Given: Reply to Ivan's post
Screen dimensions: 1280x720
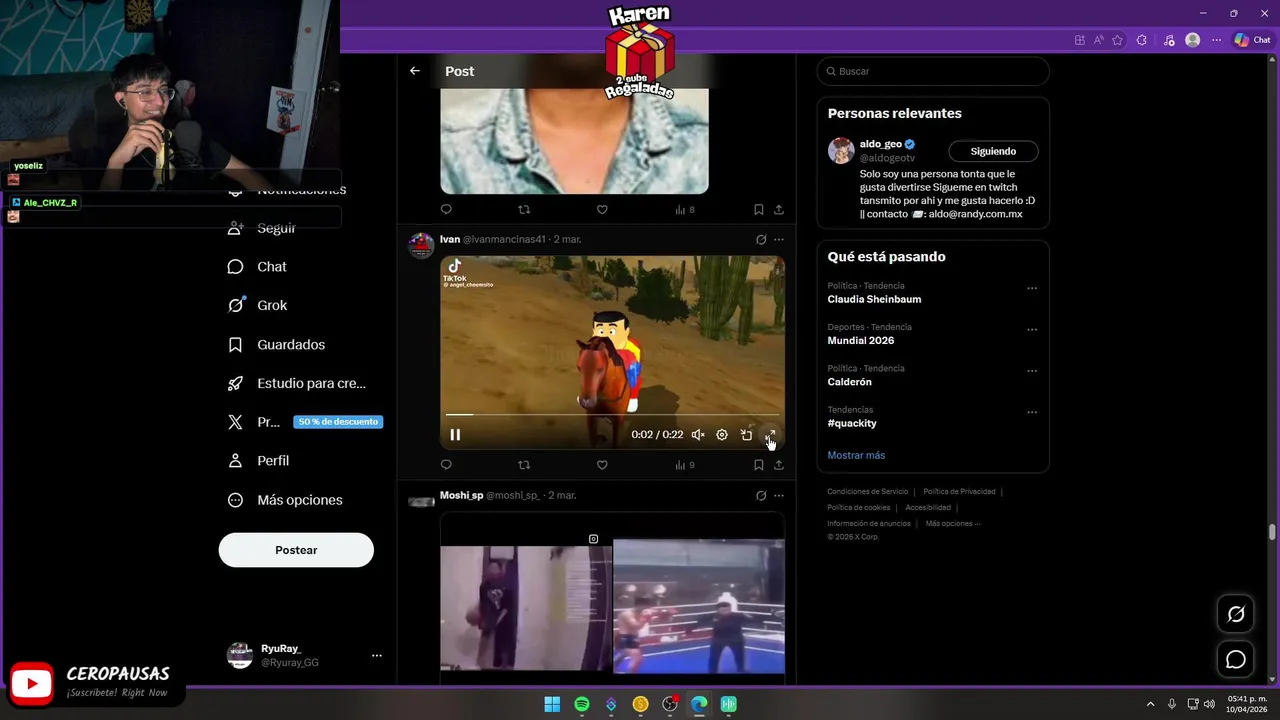Looking at the screenshot, I should (x=446, y=465).
